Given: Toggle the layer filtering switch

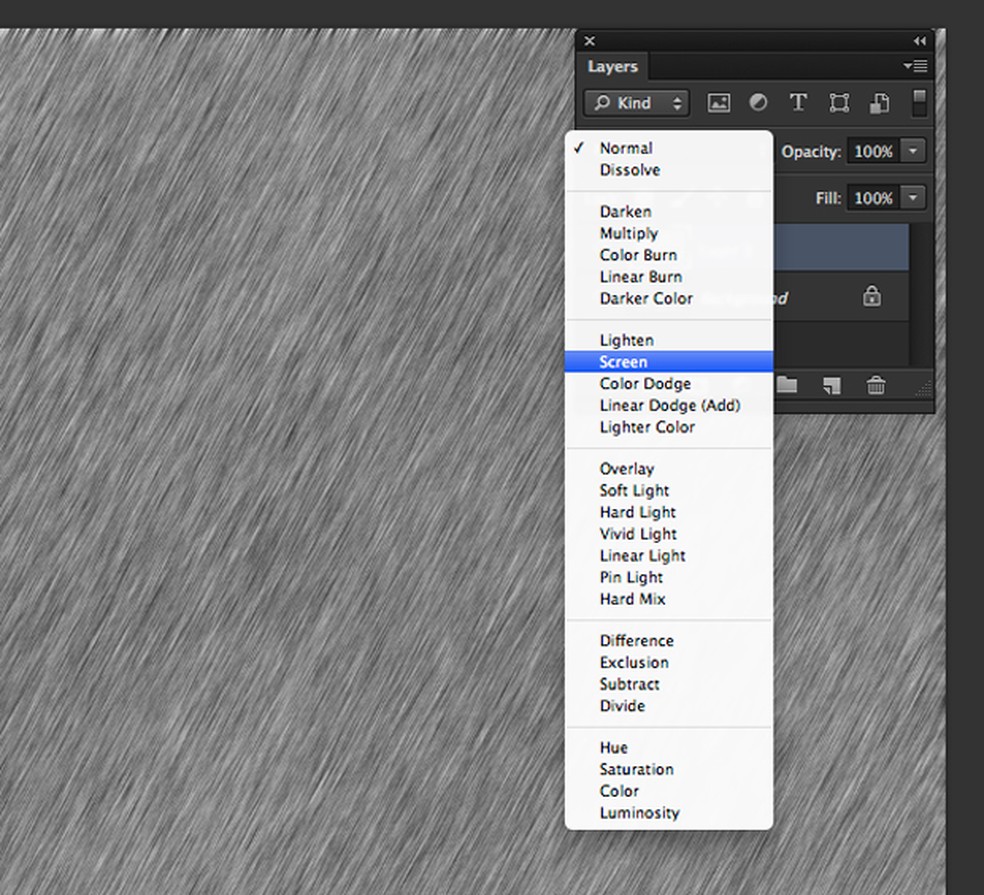Looking at the screenshot, I should pos(919,102).
